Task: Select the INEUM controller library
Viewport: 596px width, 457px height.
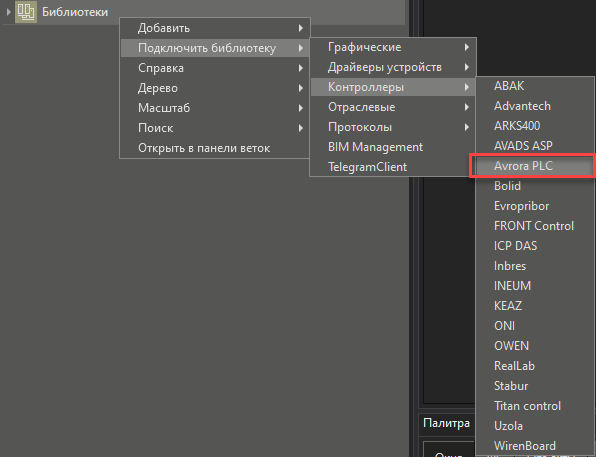Action: (x=535, y=286)
